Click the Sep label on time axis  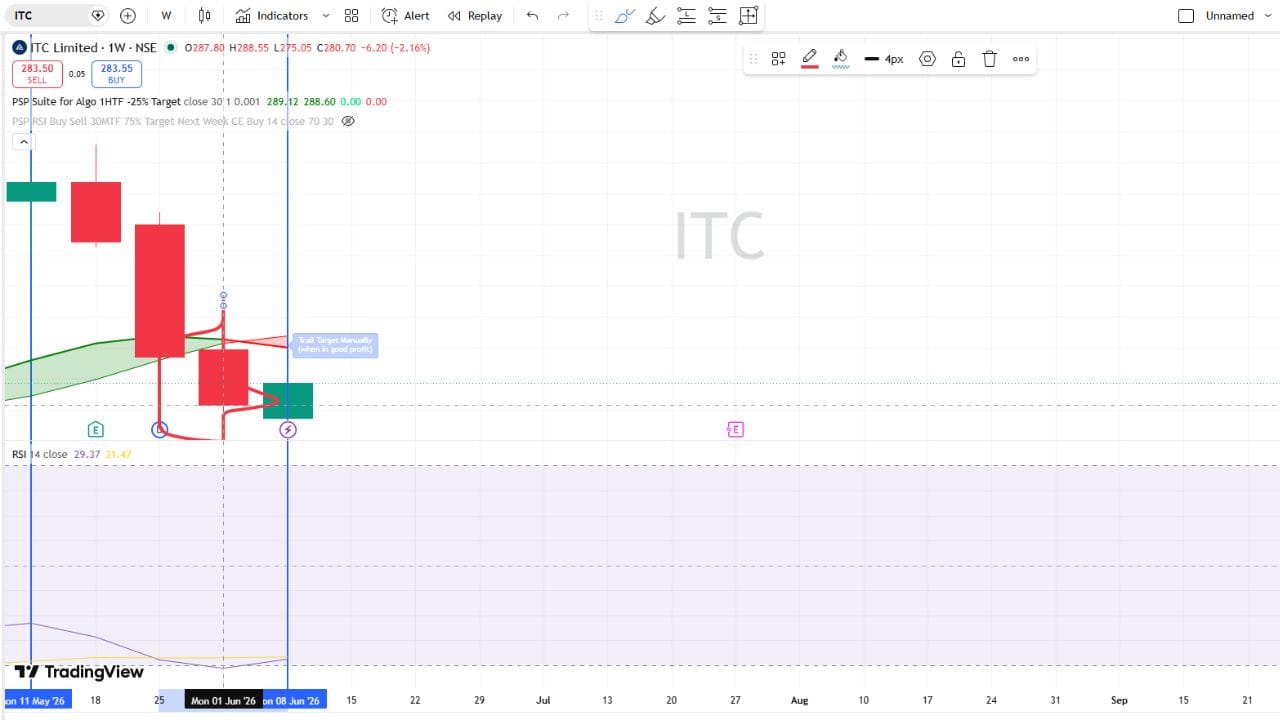[1119, 701]
